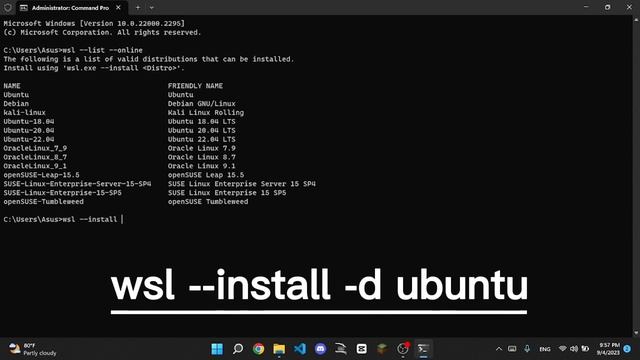Open the Windows Start menu
The width and height of the screenshot is (640, 360).
pos(217,349)
